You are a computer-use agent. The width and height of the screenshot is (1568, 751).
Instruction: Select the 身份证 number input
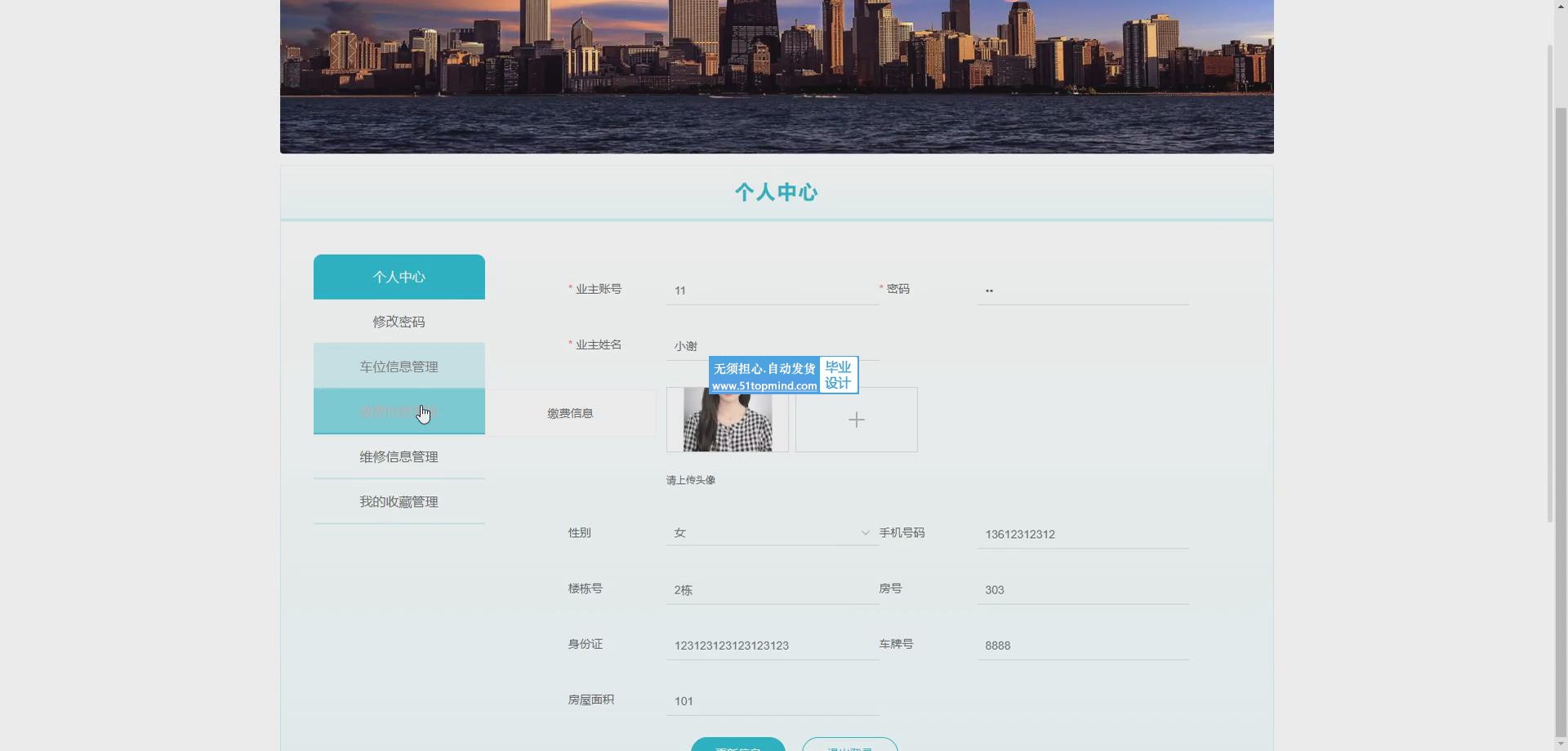(x=771, y=645)
